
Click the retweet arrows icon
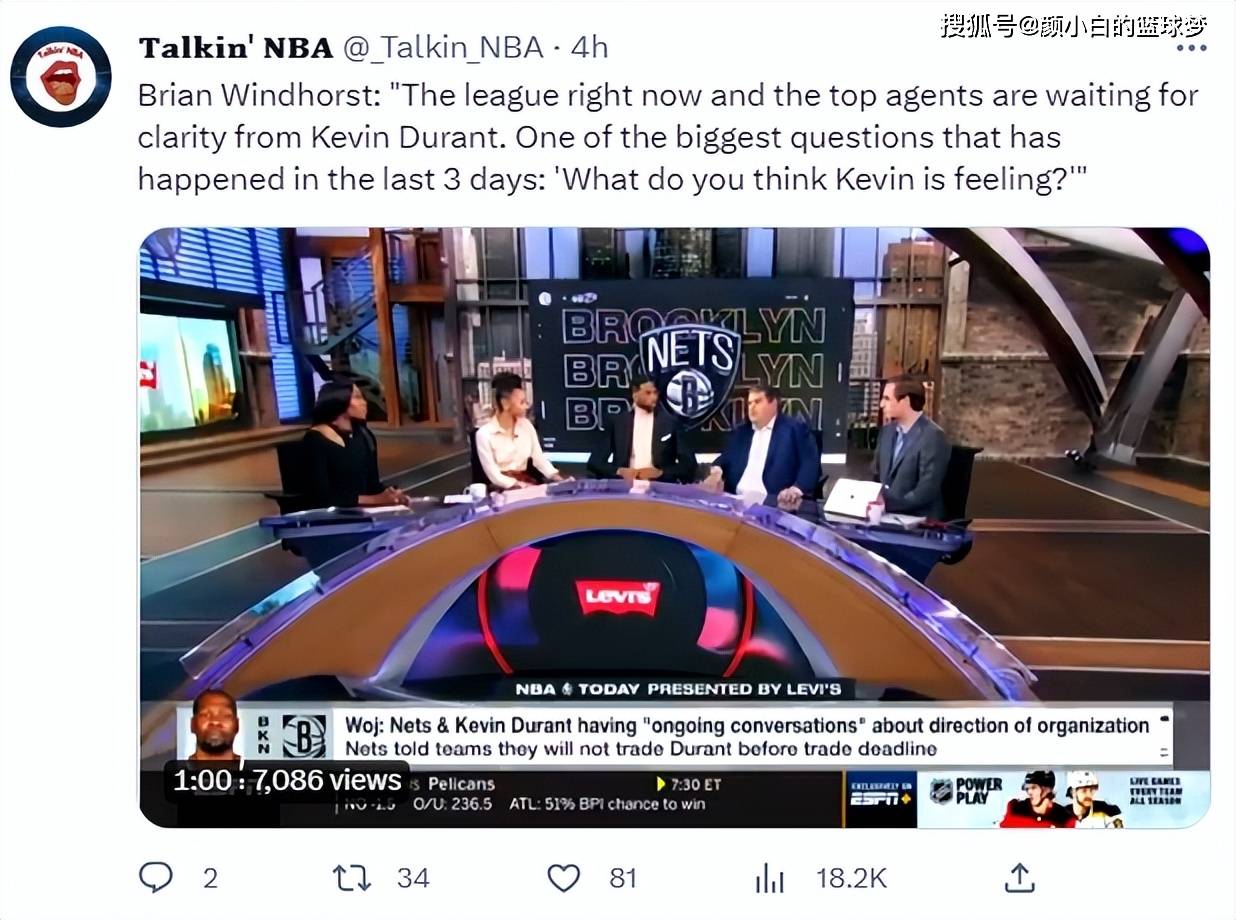(x=351, y=878)
